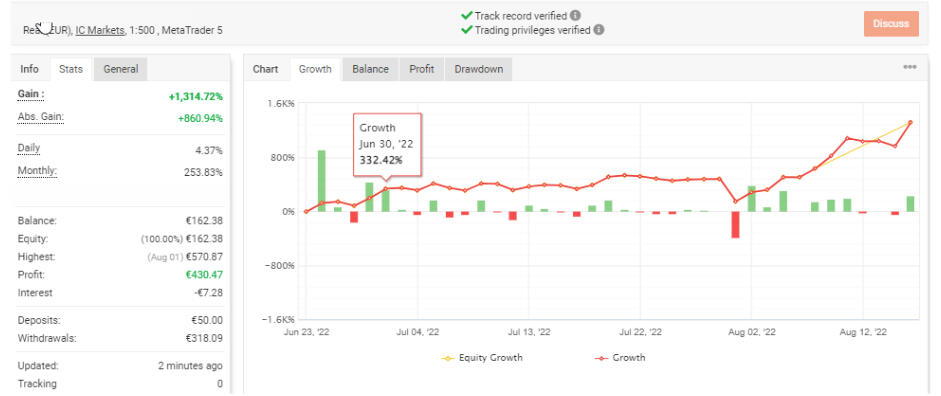Click info icon beside Track record verified

pos(576,16)
